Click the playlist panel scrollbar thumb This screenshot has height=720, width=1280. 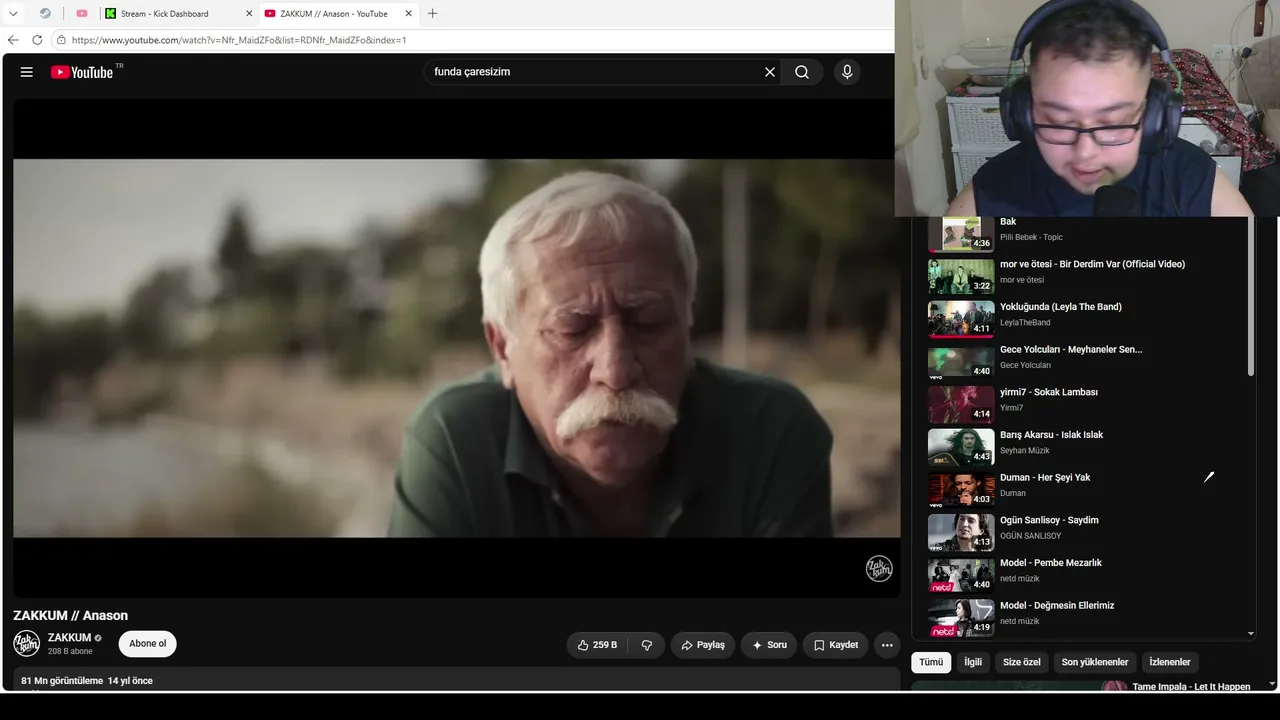pos(1250,297)
